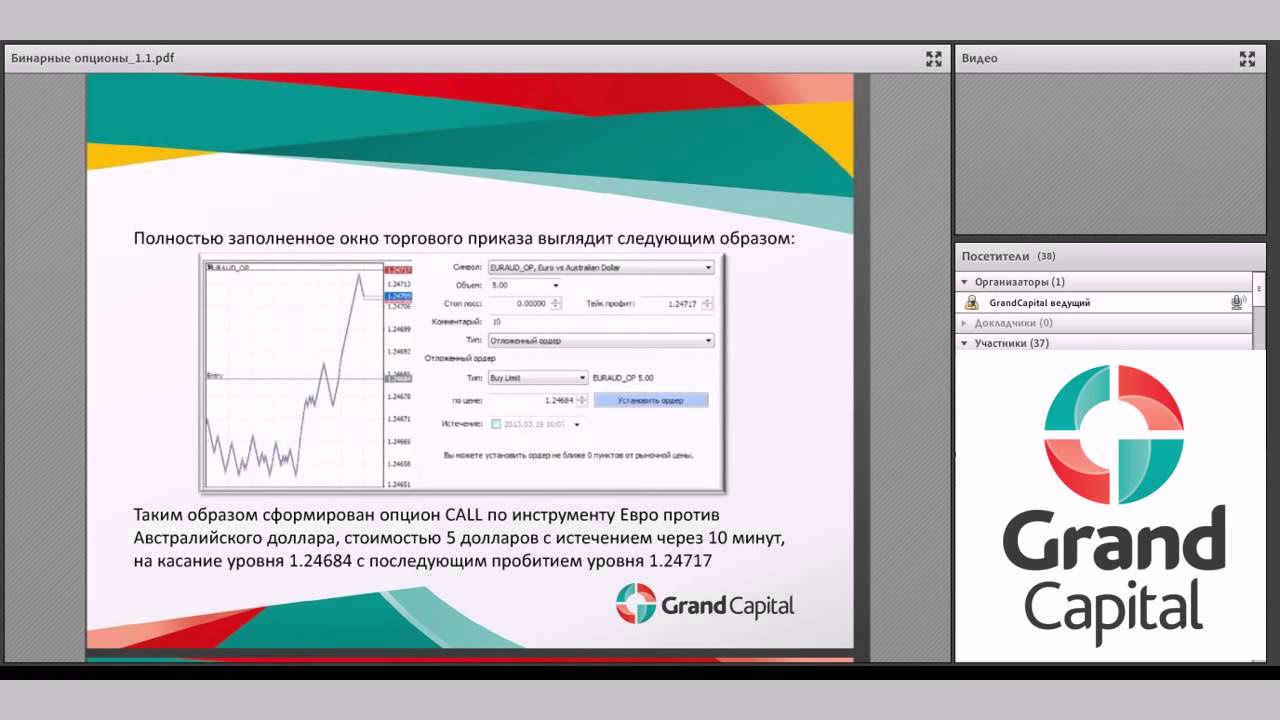
Task: Click the Тейк профит 1.24717 field
Action: (x=669, y=303)
